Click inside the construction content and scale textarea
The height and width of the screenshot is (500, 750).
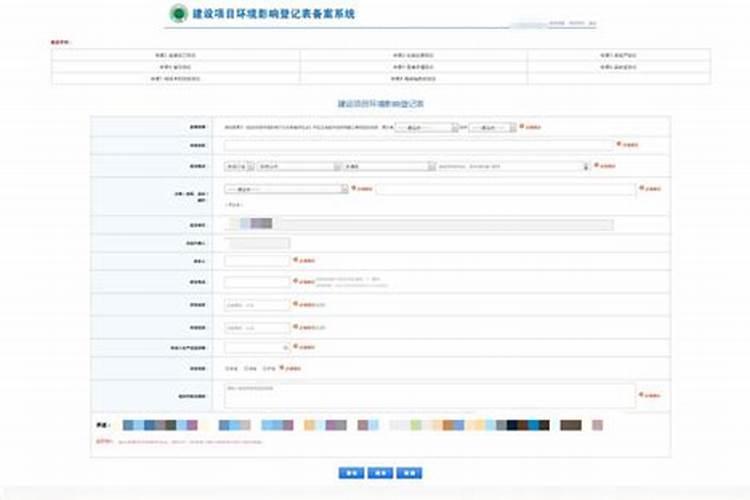pos(429,395)
